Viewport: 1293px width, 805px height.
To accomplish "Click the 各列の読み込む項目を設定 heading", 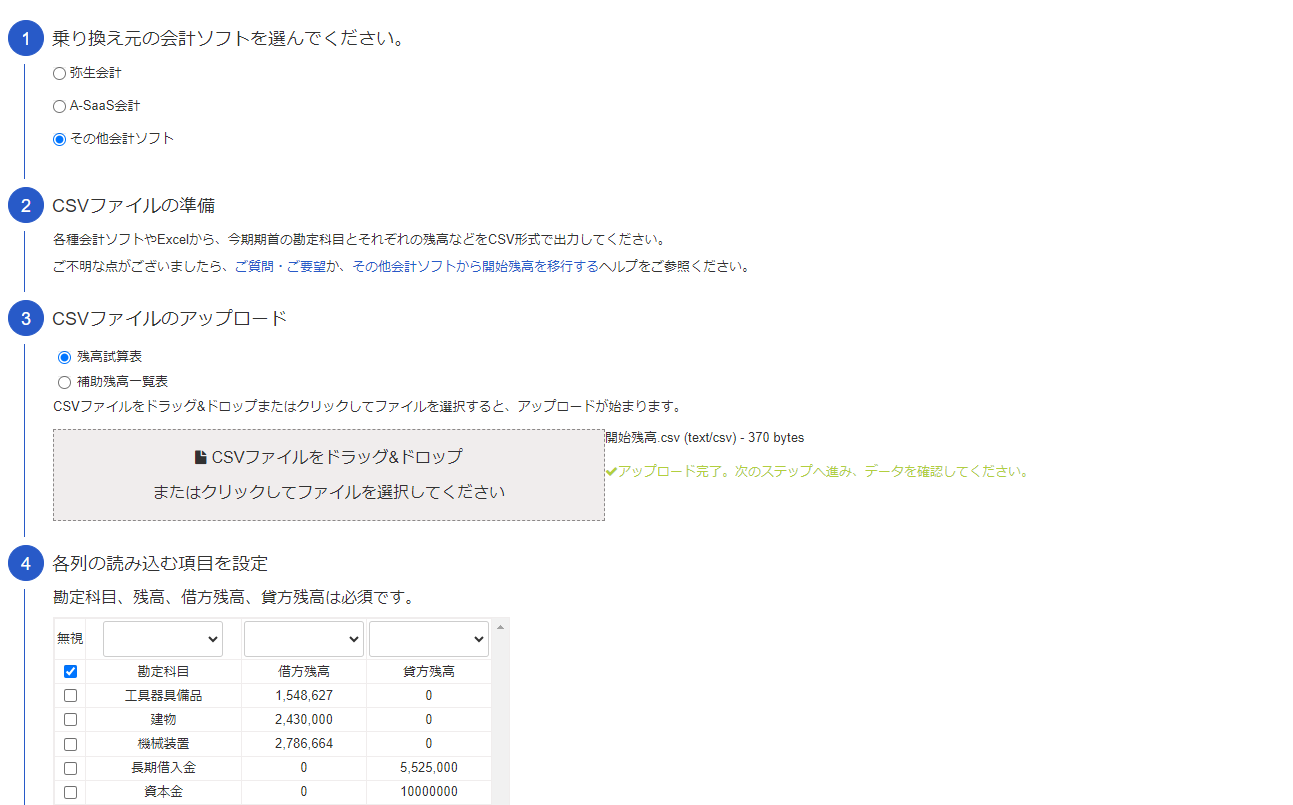I will tap(160, 563).
